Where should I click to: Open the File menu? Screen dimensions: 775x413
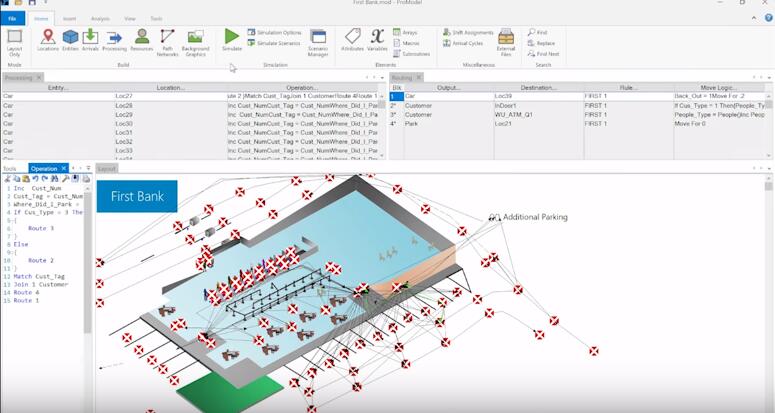[12, 19]
